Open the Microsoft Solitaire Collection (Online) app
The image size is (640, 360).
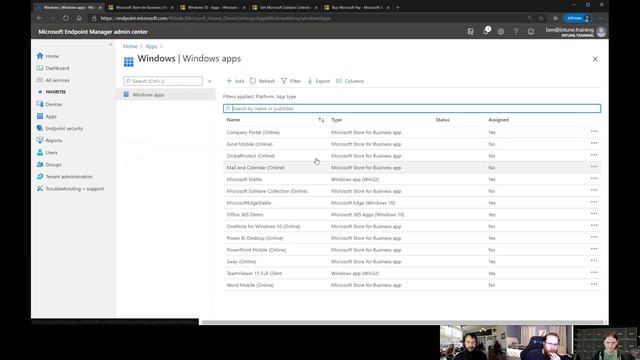point(267,191)
